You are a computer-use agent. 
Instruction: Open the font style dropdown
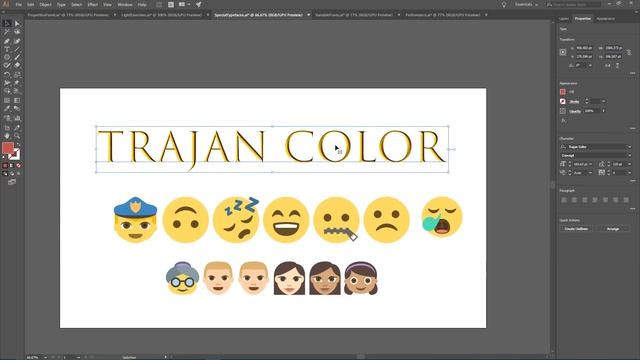629,156
